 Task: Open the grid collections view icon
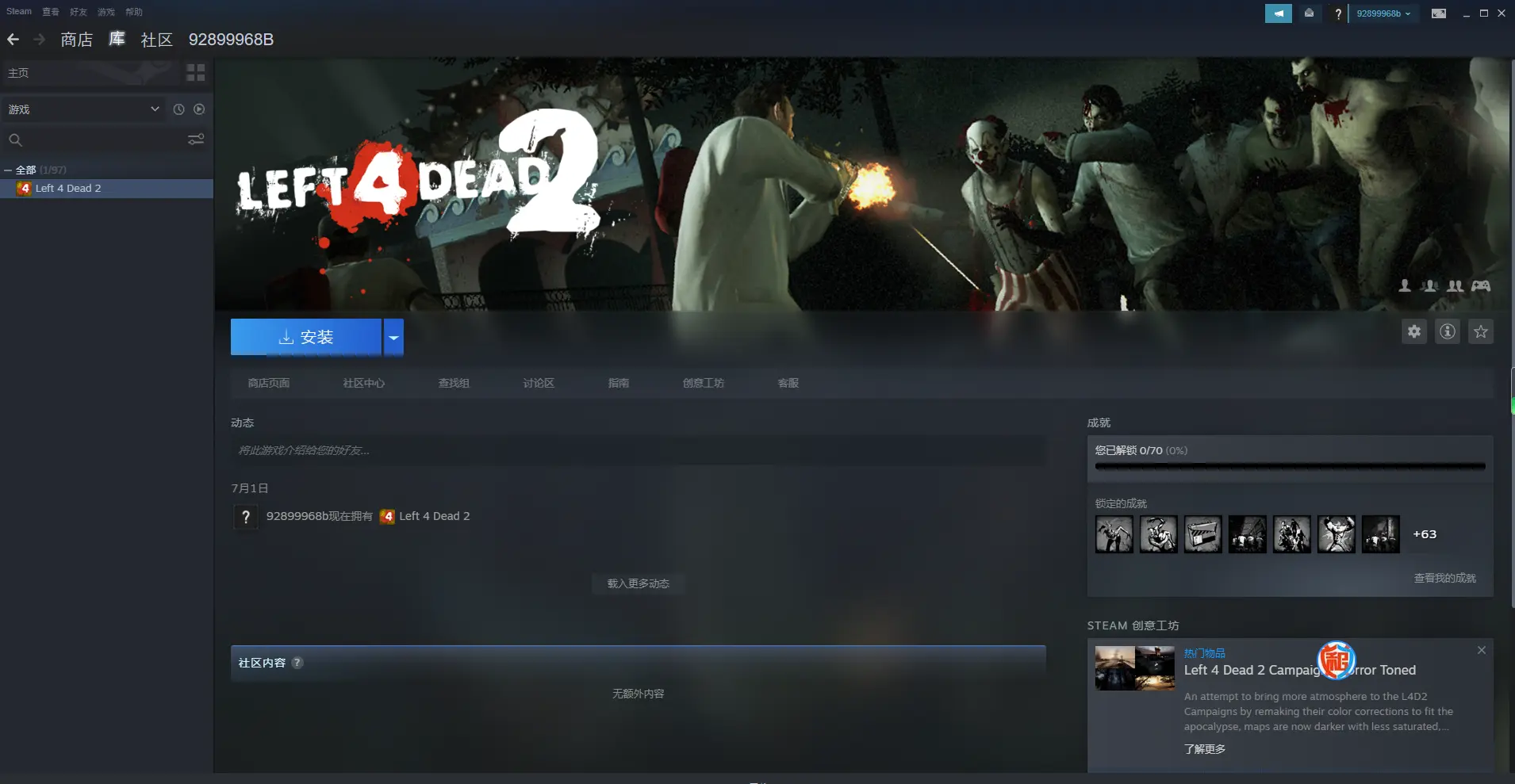point(196,73)
